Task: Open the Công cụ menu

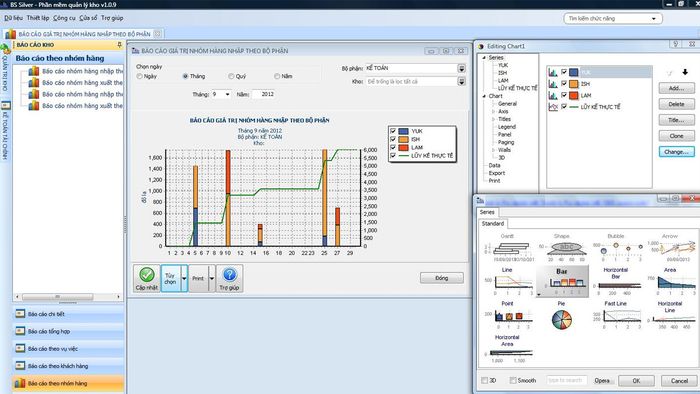Action: (x=64, y=18)
